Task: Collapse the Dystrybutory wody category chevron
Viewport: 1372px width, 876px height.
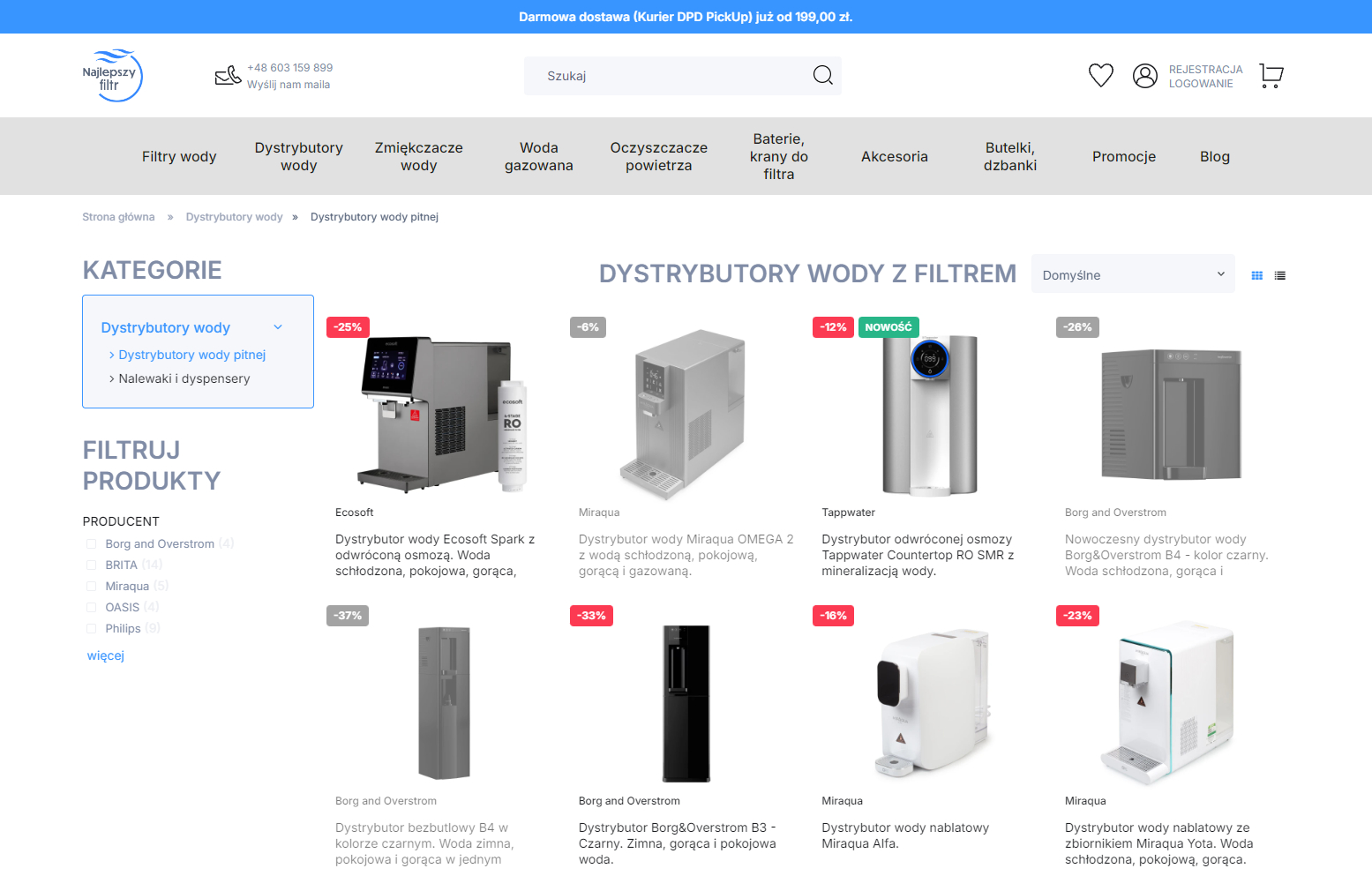Action: (x=278, y=327)
